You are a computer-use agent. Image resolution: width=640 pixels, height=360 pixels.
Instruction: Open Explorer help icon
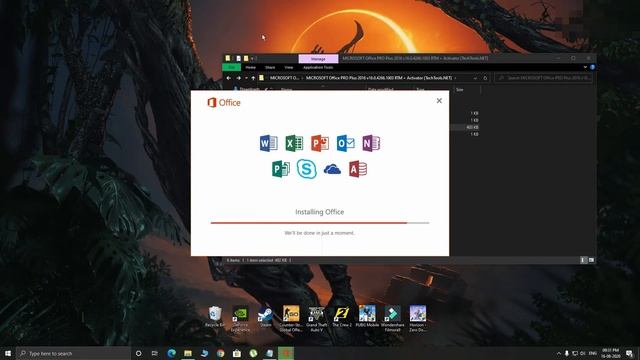coord(592,67)
